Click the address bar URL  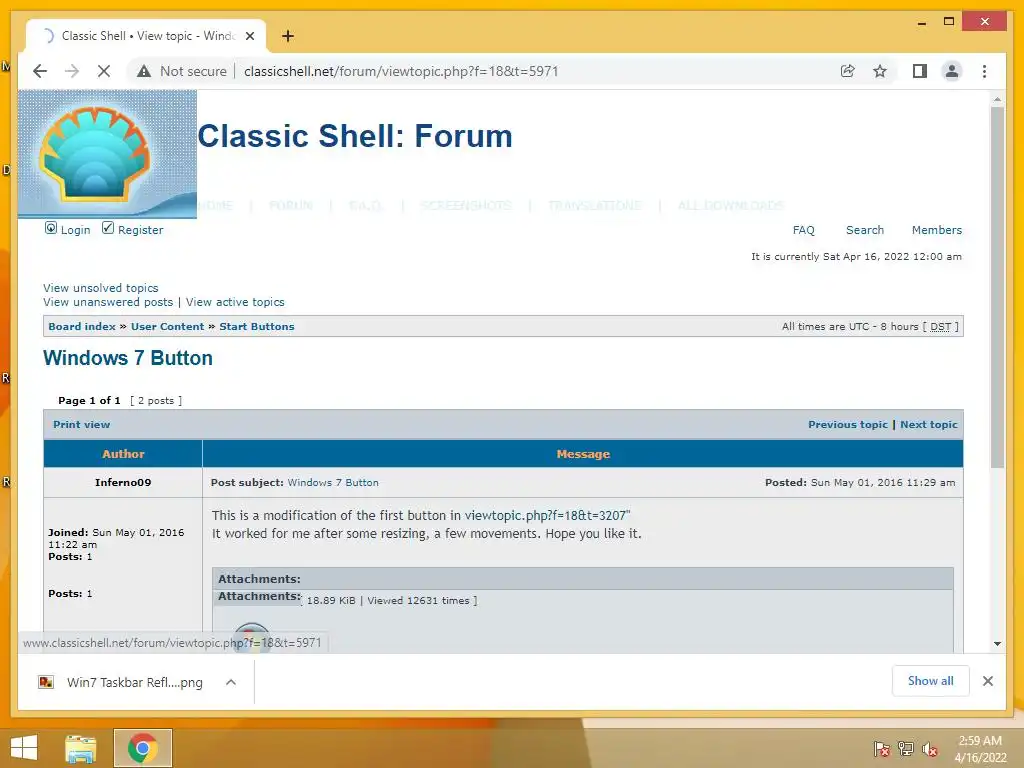pyautogui.click(x=401, y=71)
